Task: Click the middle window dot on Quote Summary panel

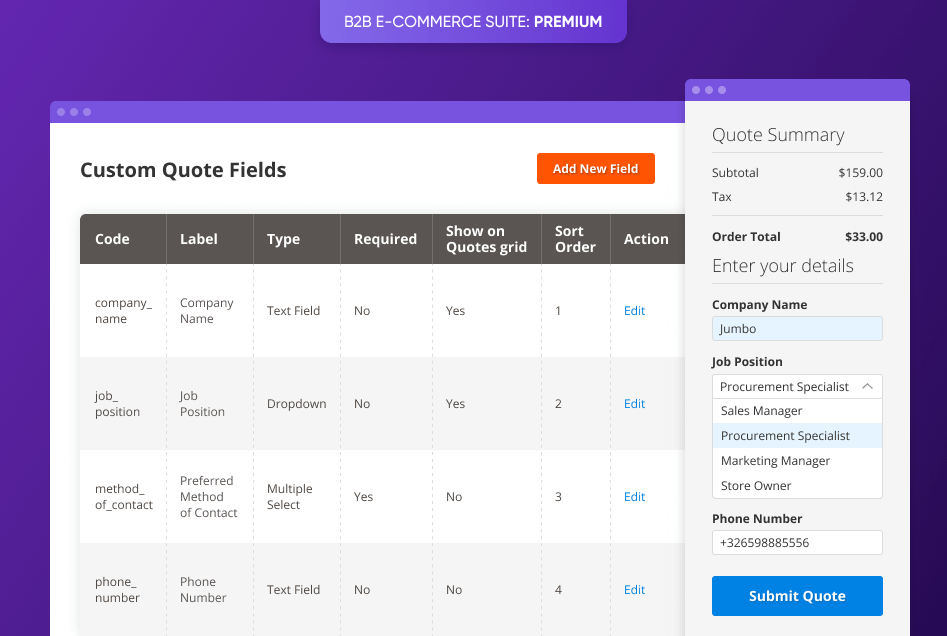Action: coord(708,90)
